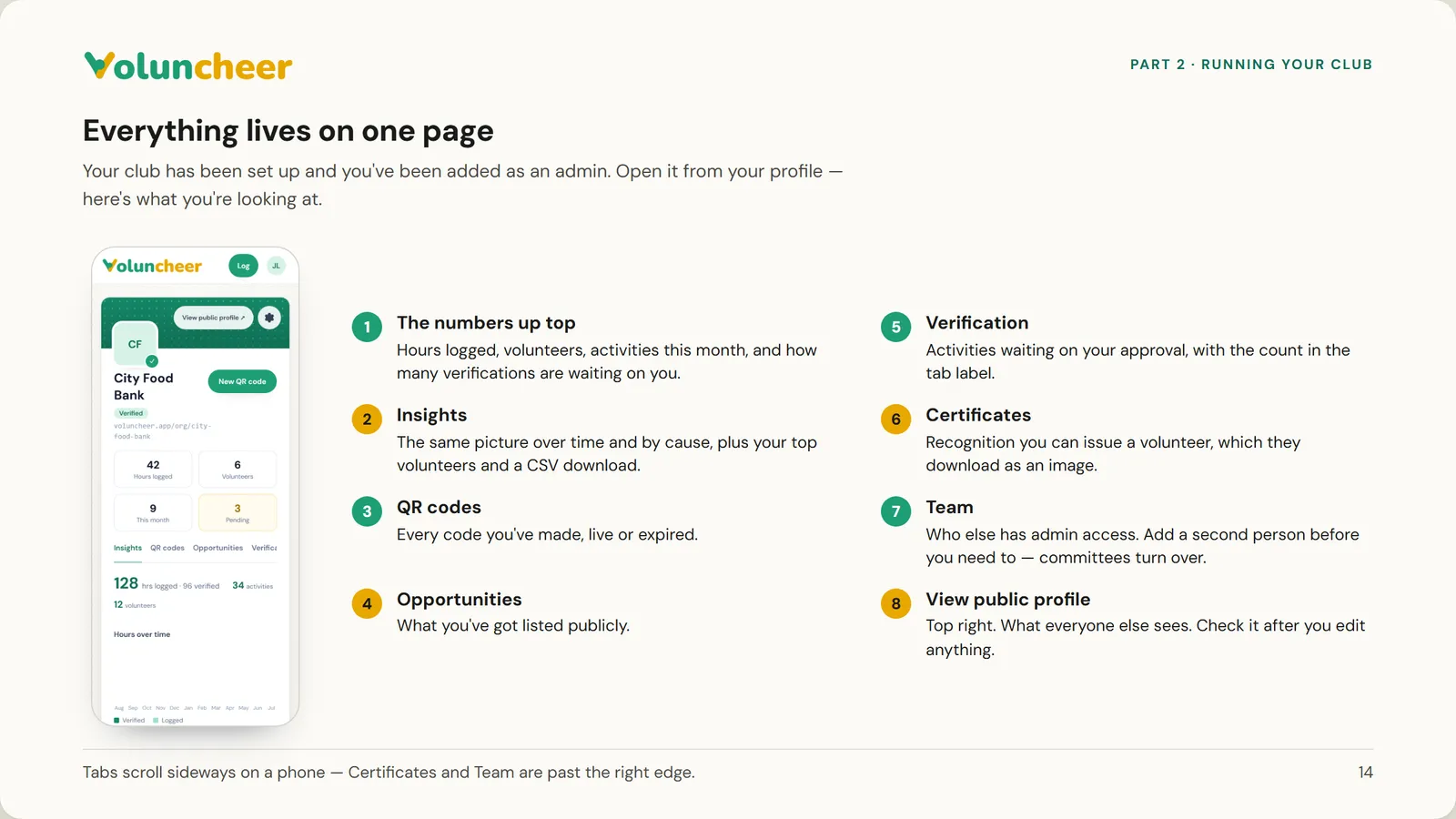Screen dimensions: 1456x819
Task: Click the Verified legend entry under the chart
Action: [x=129, y=720]
